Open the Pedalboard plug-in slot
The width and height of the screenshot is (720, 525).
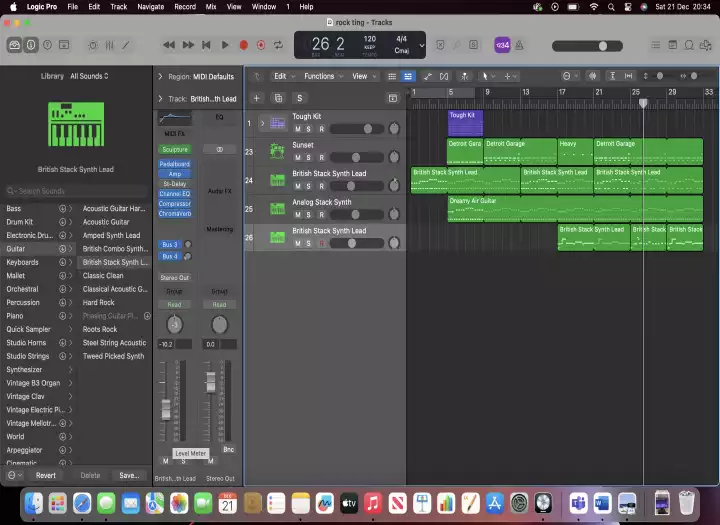point(175,164)
